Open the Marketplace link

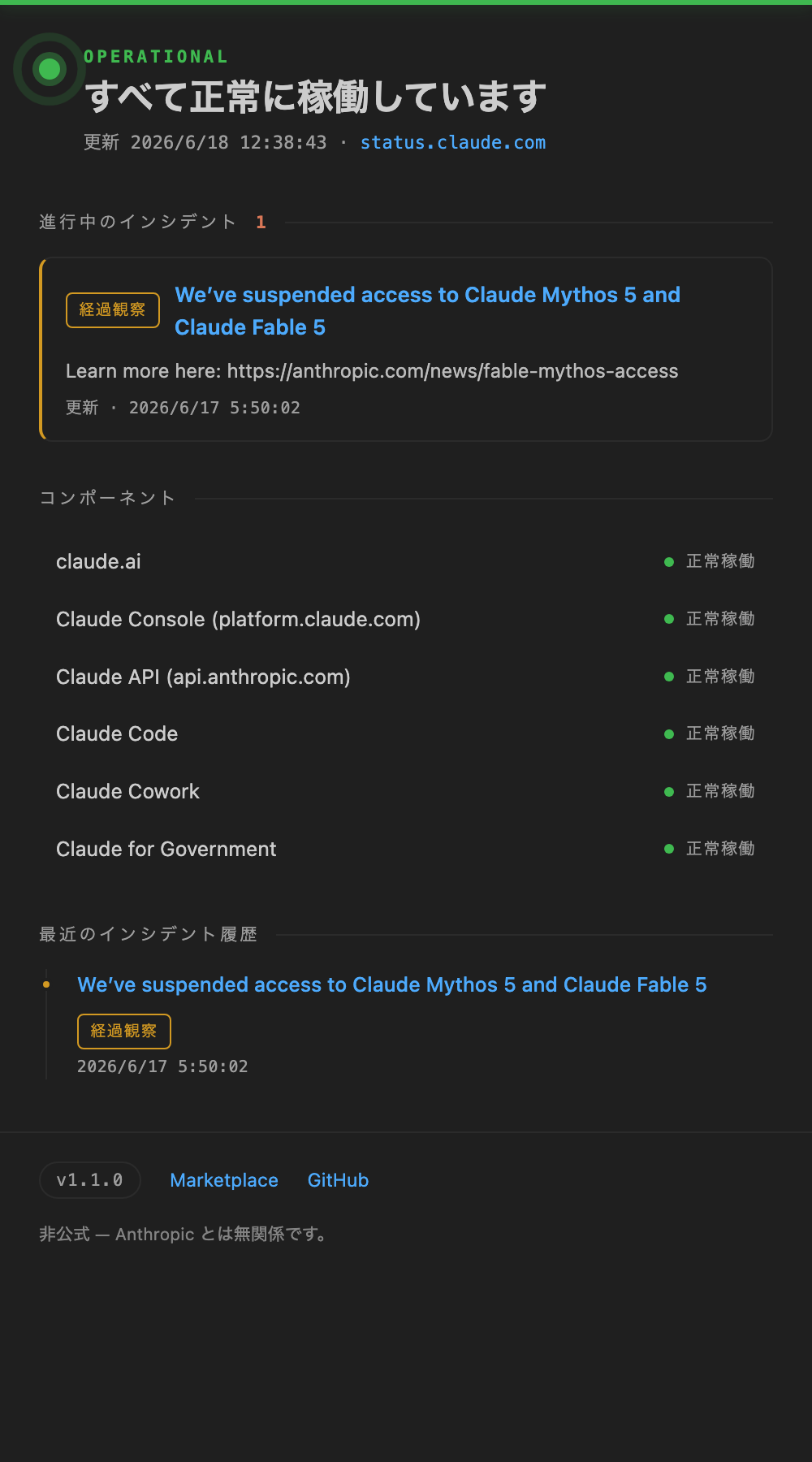point(224,1180)
